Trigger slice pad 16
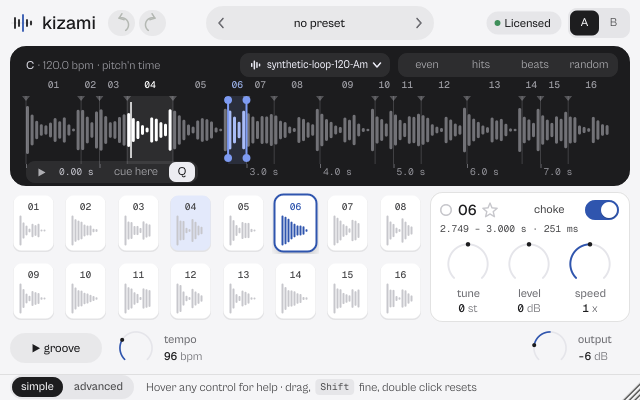The height and width of the screenshot is (400, 640). click(400, 291)
